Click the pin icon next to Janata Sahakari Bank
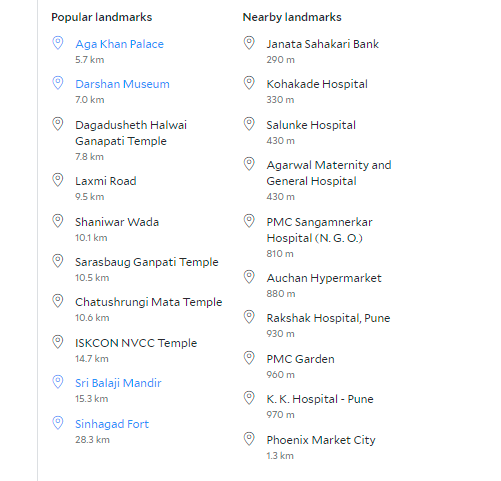501x481 pixels. [x=249, y=43]
